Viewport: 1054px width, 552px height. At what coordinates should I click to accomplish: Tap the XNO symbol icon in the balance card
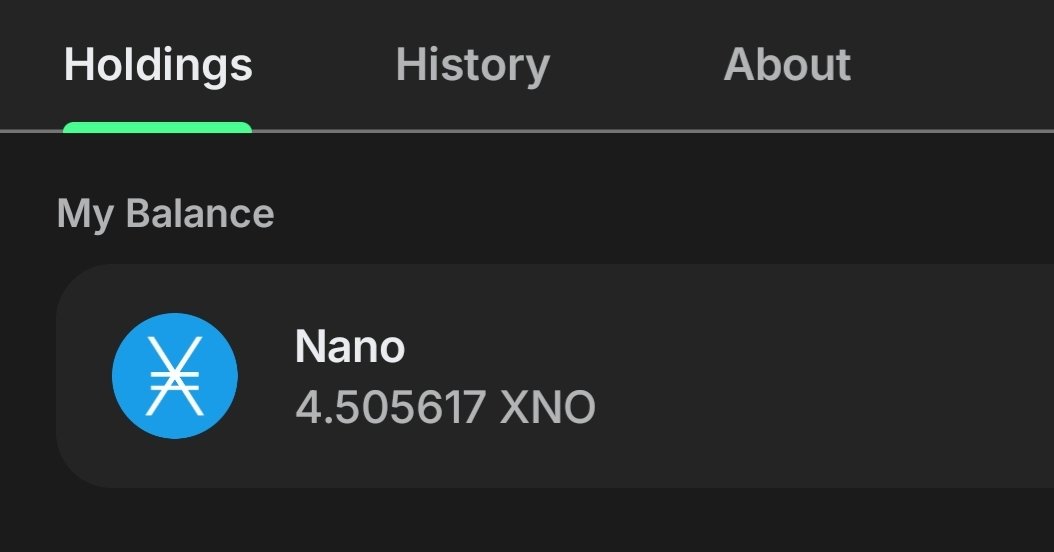pos(174,376)
